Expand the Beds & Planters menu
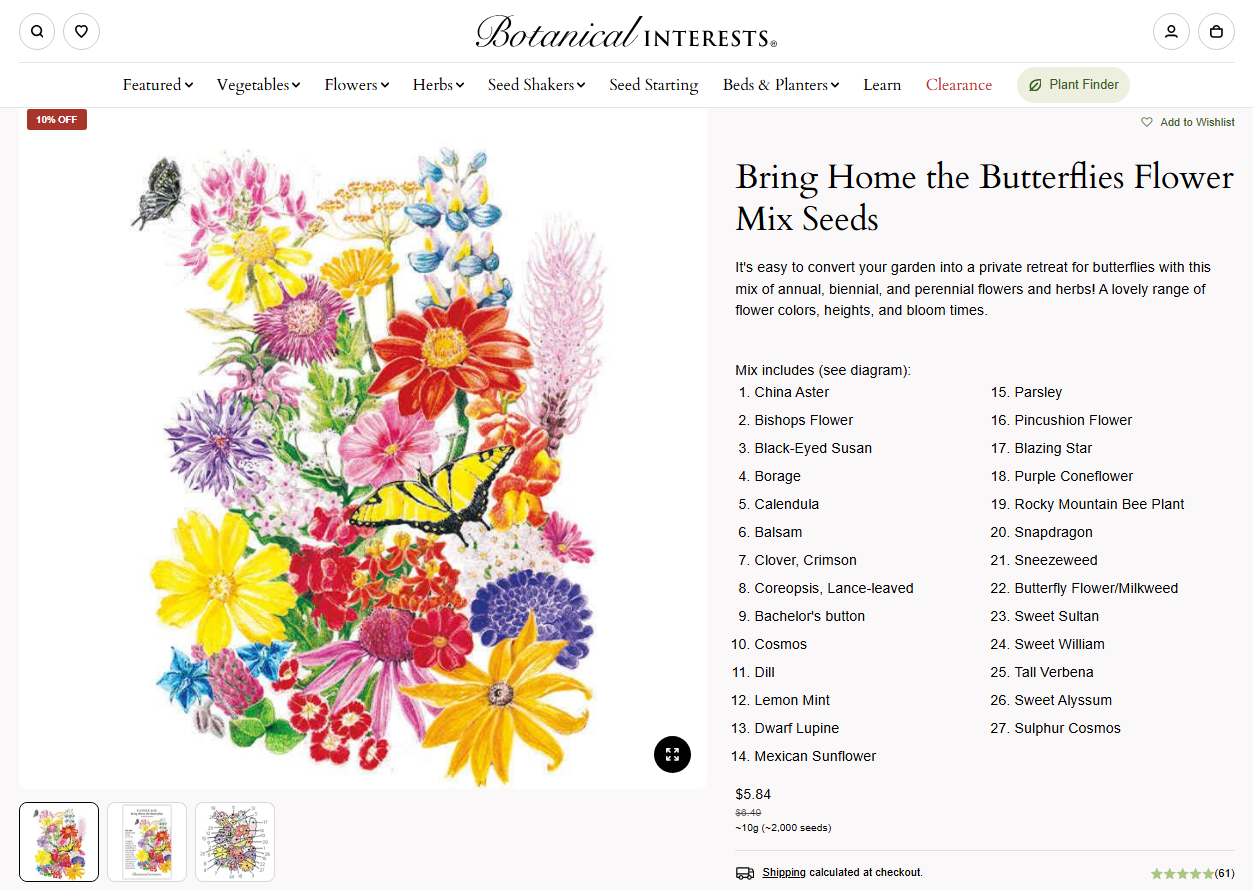1253x890 pixels. coord(781,85)
